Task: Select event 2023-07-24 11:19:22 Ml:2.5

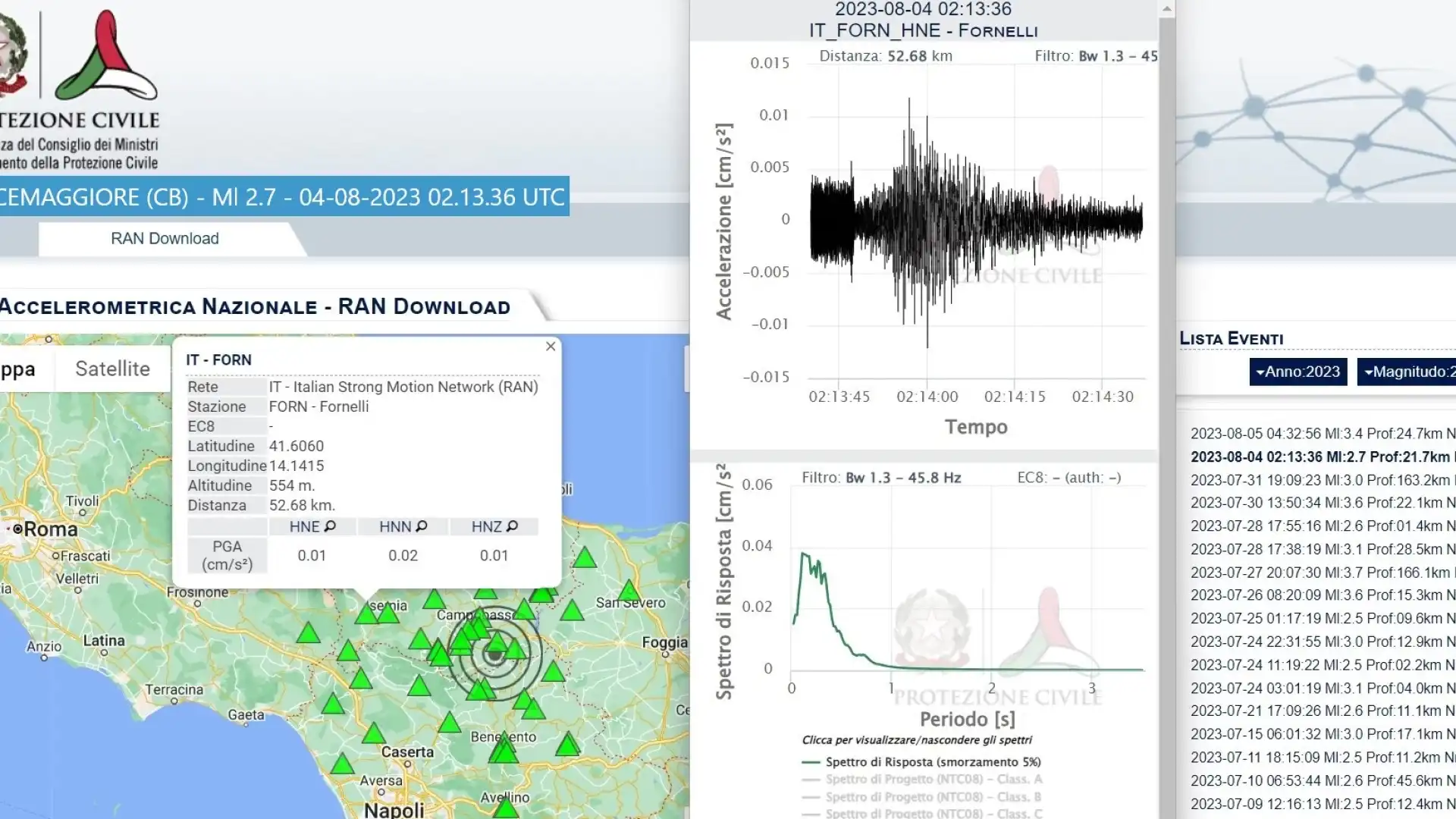Action: [x=1323, y=665]
